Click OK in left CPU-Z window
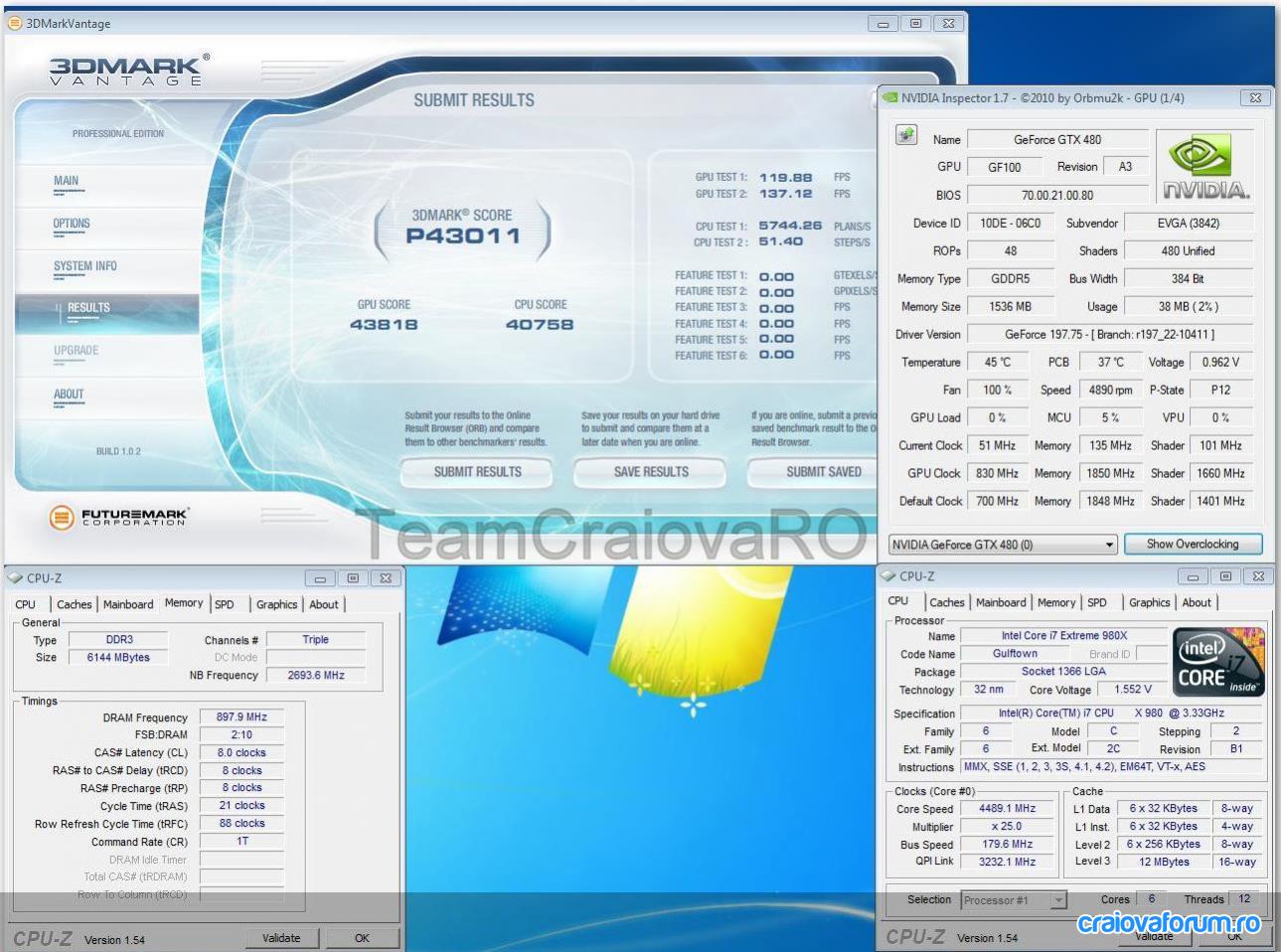Screen dimensions: 1281x952 362,938
